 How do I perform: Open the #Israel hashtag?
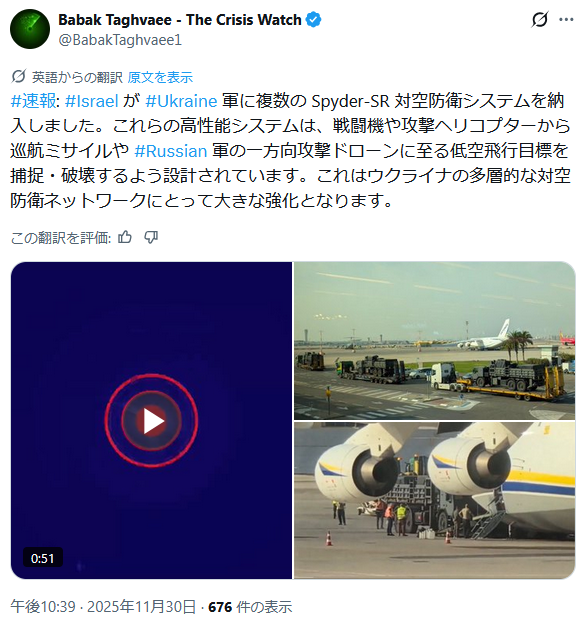(91, 101)
